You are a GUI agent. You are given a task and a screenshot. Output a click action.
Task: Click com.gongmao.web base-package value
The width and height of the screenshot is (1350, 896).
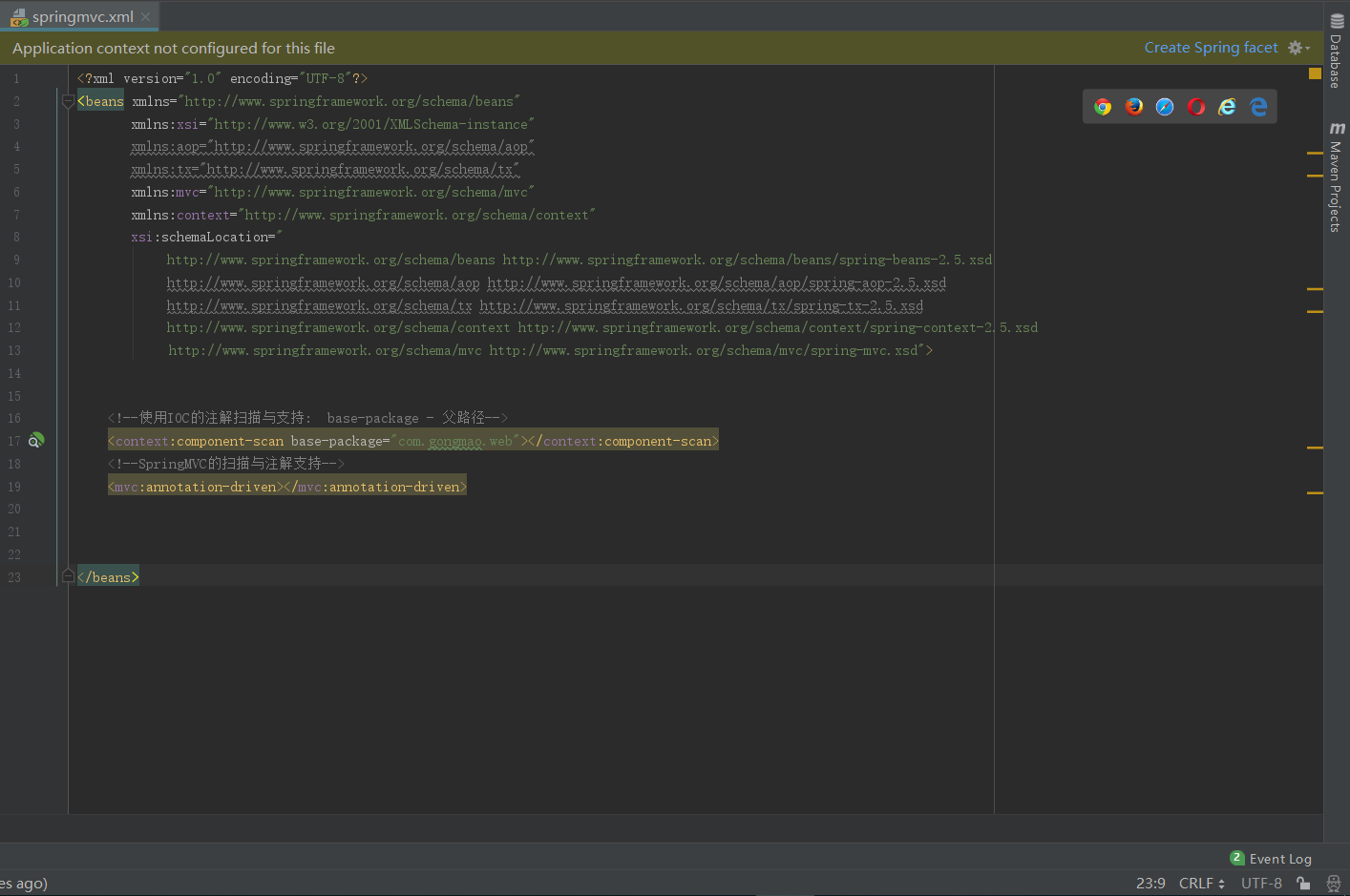[455, 441]
